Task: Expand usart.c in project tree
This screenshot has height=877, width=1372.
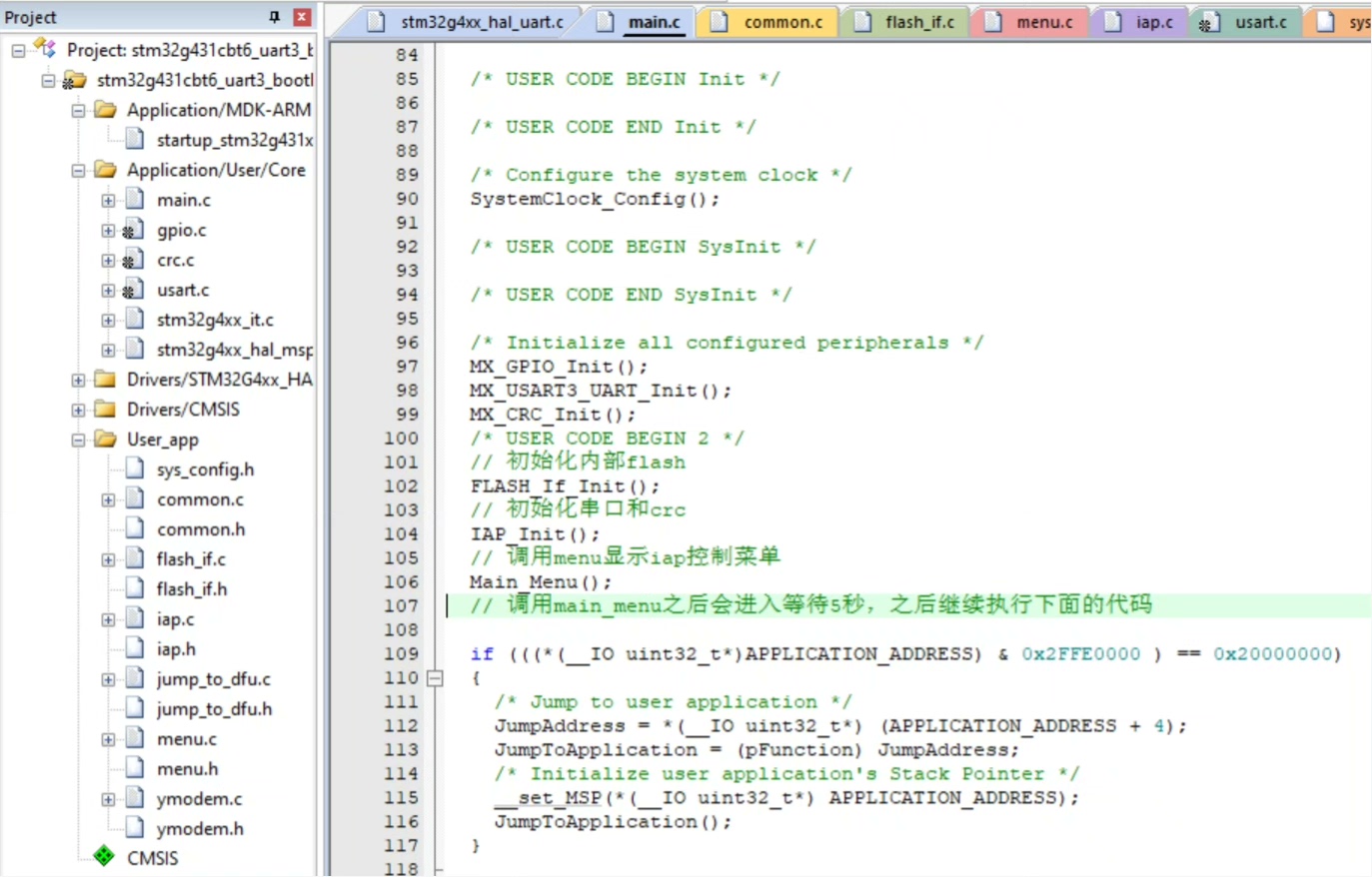Action: pyautogui.click(x=108, y=290)
